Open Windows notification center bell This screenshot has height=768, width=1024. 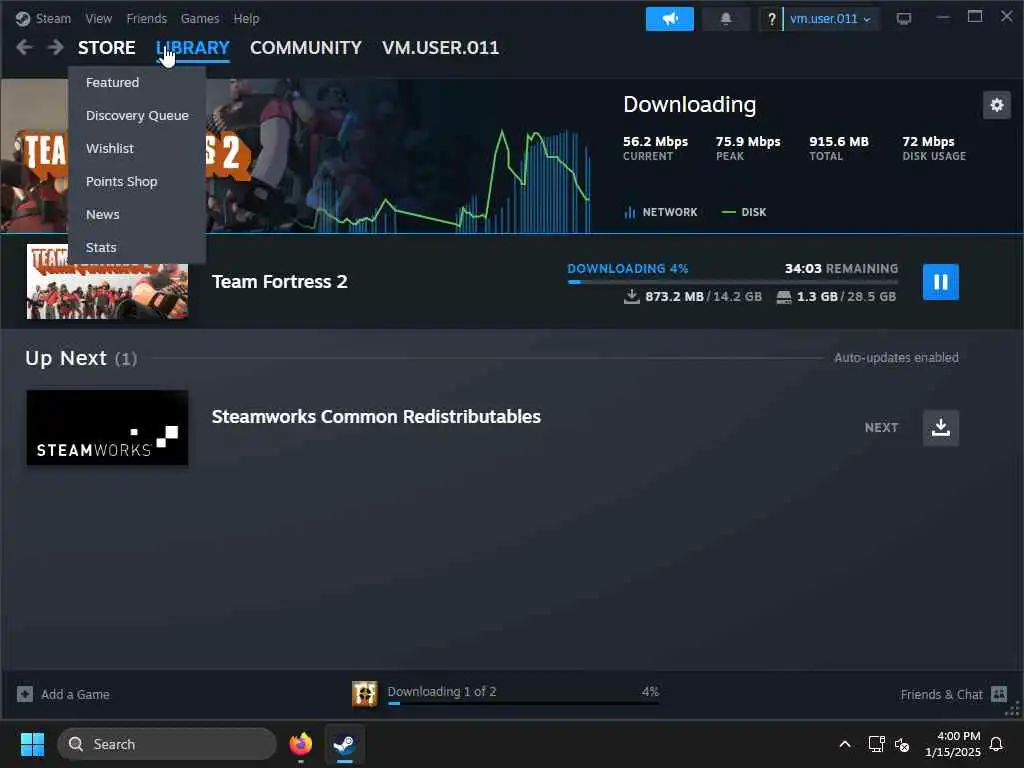[x=996, y=744]
